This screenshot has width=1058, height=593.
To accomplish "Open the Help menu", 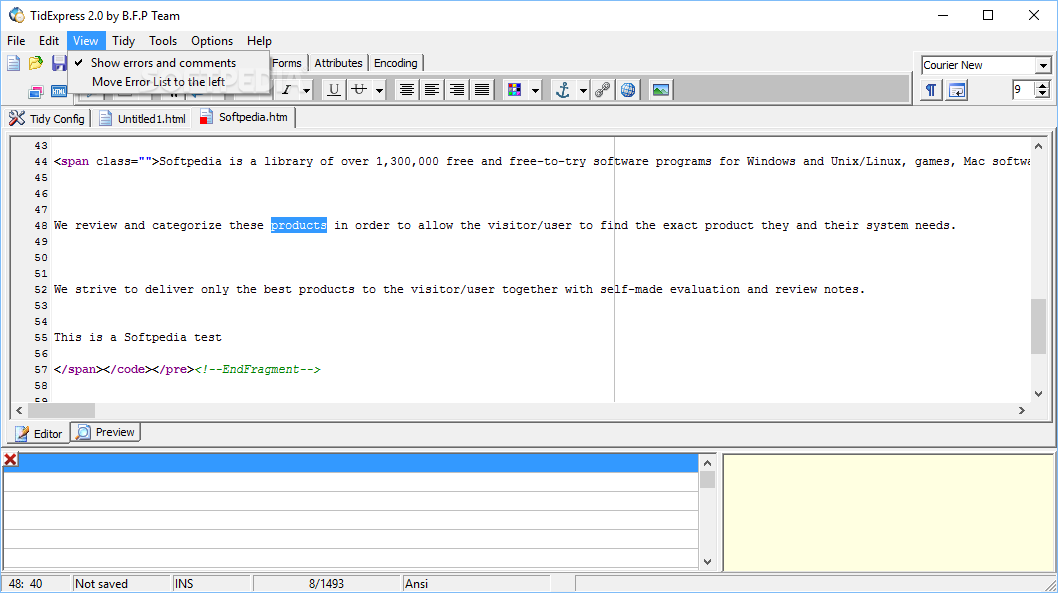I will [259, 41].
